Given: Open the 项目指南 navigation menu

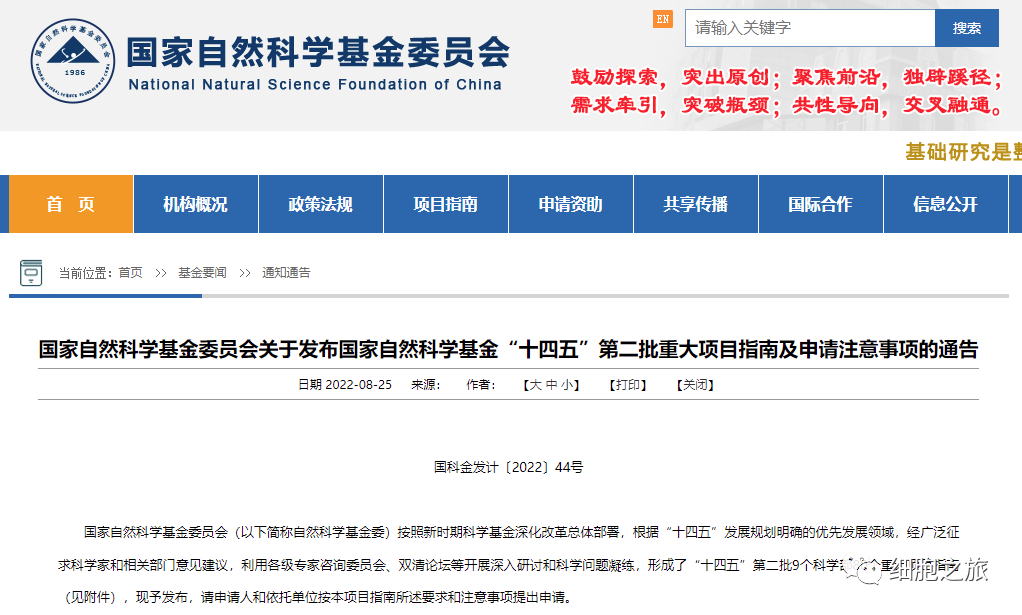Looking at the screenshot, I should click(x=445, y=203).
